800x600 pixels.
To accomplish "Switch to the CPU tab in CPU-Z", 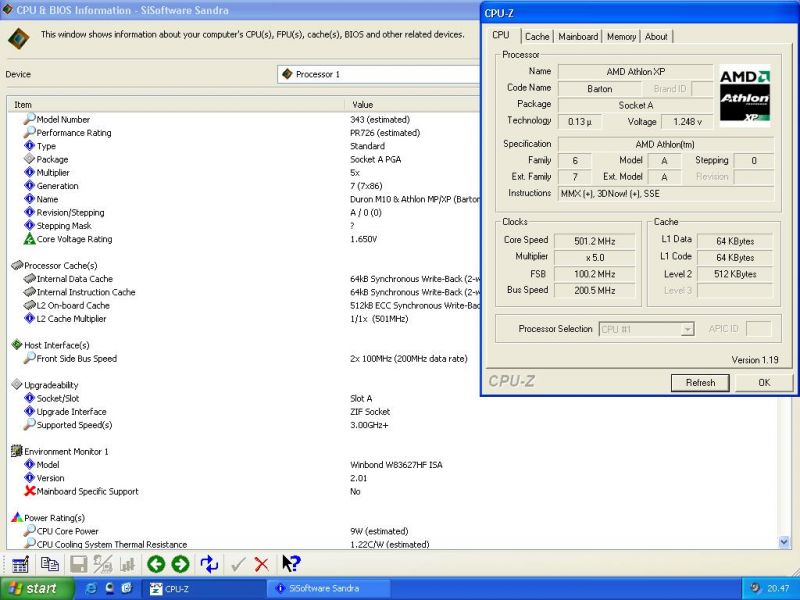I will tap(501, 35).
